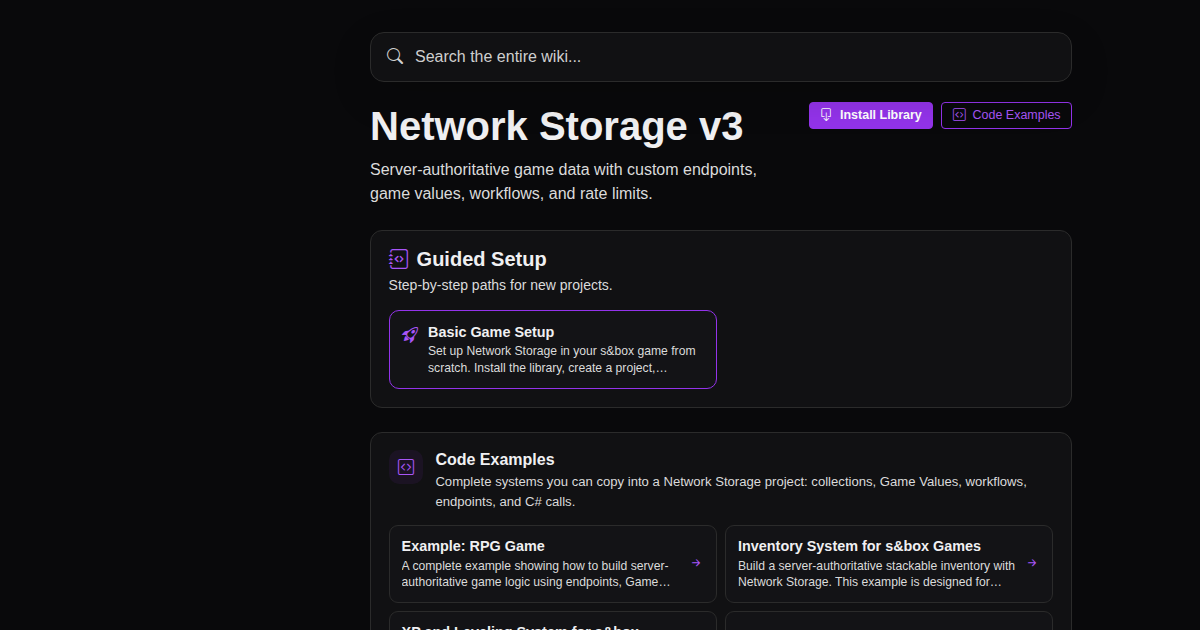The height and width of the screenshot is (630, 1200).
Task: Click the Guided Setup heading icon
Action: tap(398, 259)
